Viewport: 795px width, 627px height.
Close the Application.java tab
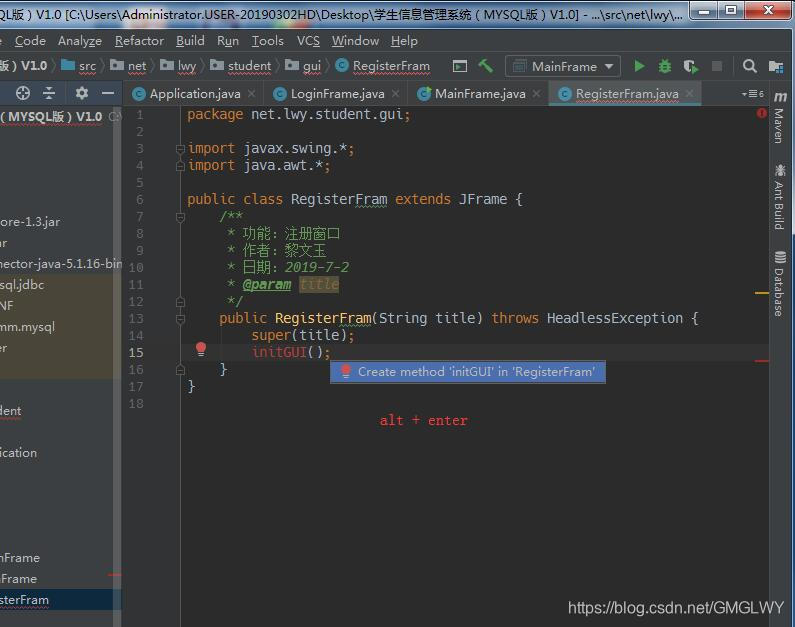click(251, 93)
